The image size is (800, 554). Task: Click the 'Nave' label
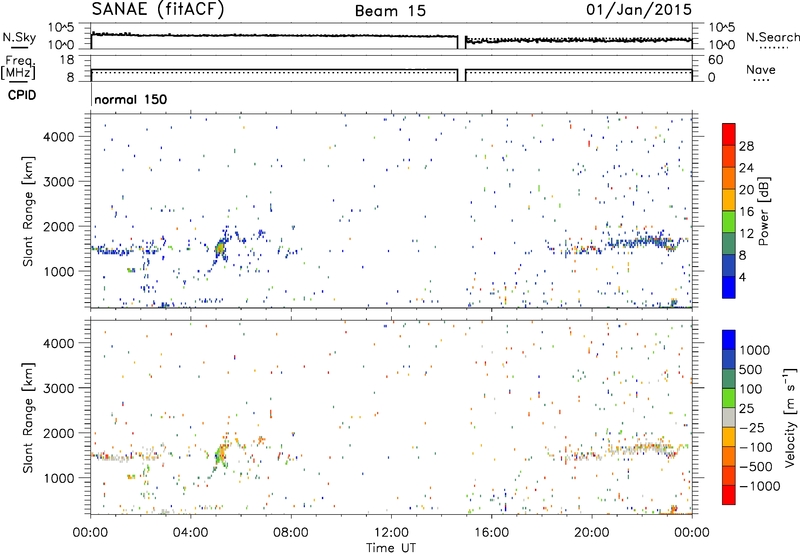761,69
